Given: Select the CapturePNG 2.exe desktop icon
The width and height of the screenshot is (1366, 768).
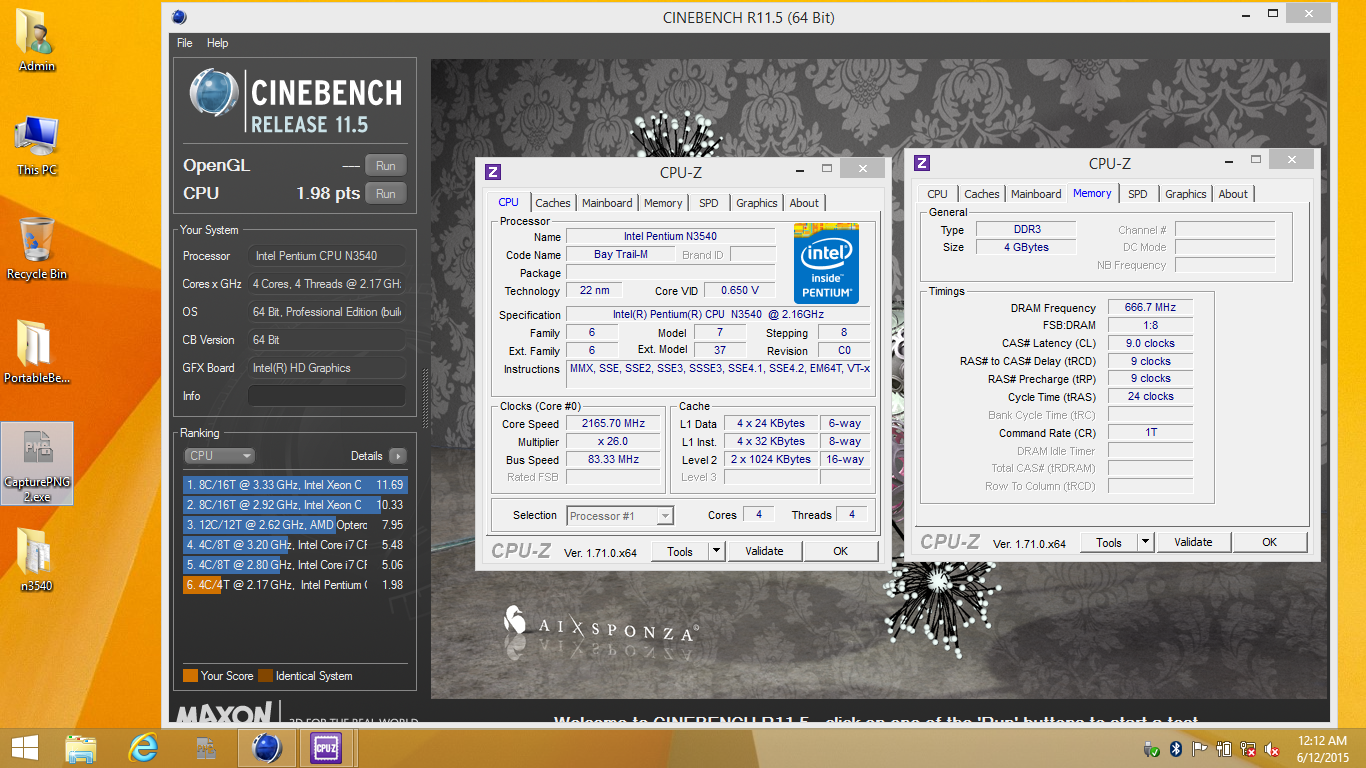Looking at the screenshot, I should pos(37,464).
